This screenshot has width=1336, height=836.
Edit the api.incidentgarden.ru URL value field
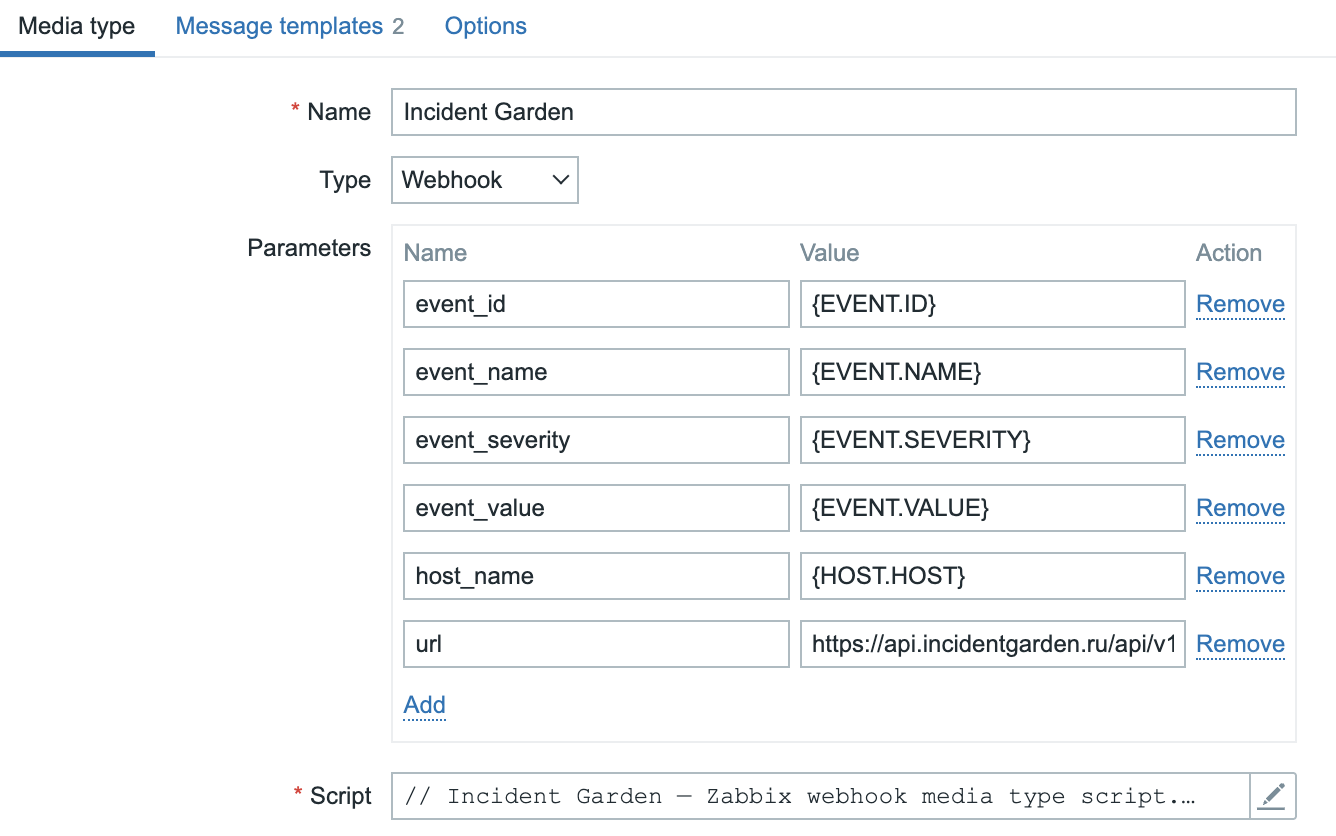click(992, 644)
